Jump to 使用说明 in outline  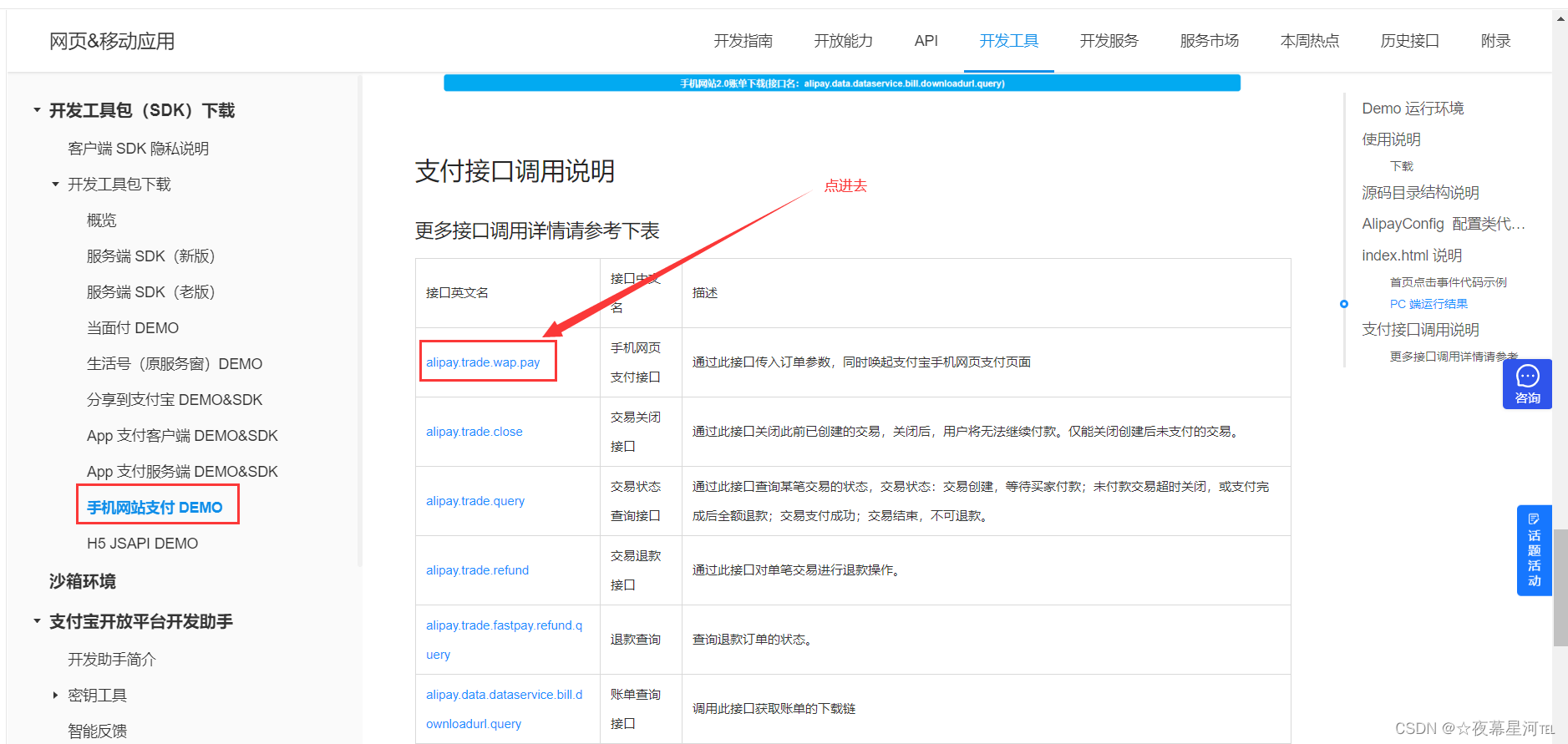pyautogui.click(x=1391, y=139)
